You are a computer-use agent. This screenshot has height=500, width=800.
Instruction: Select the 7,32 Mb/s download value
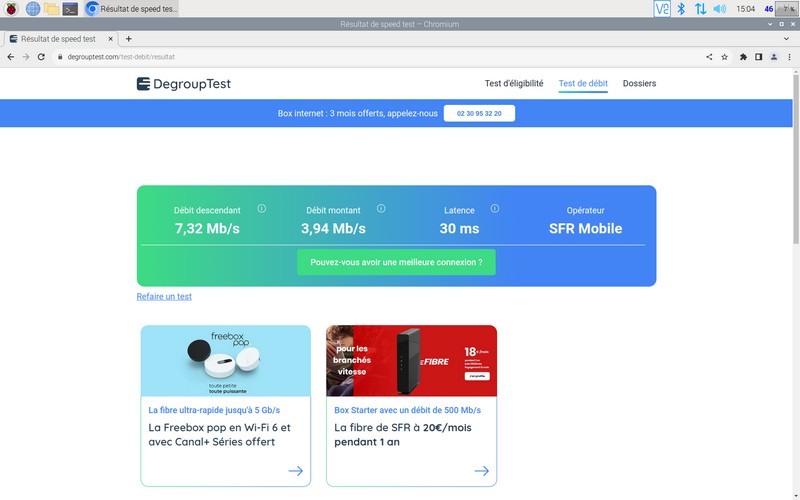207,229
